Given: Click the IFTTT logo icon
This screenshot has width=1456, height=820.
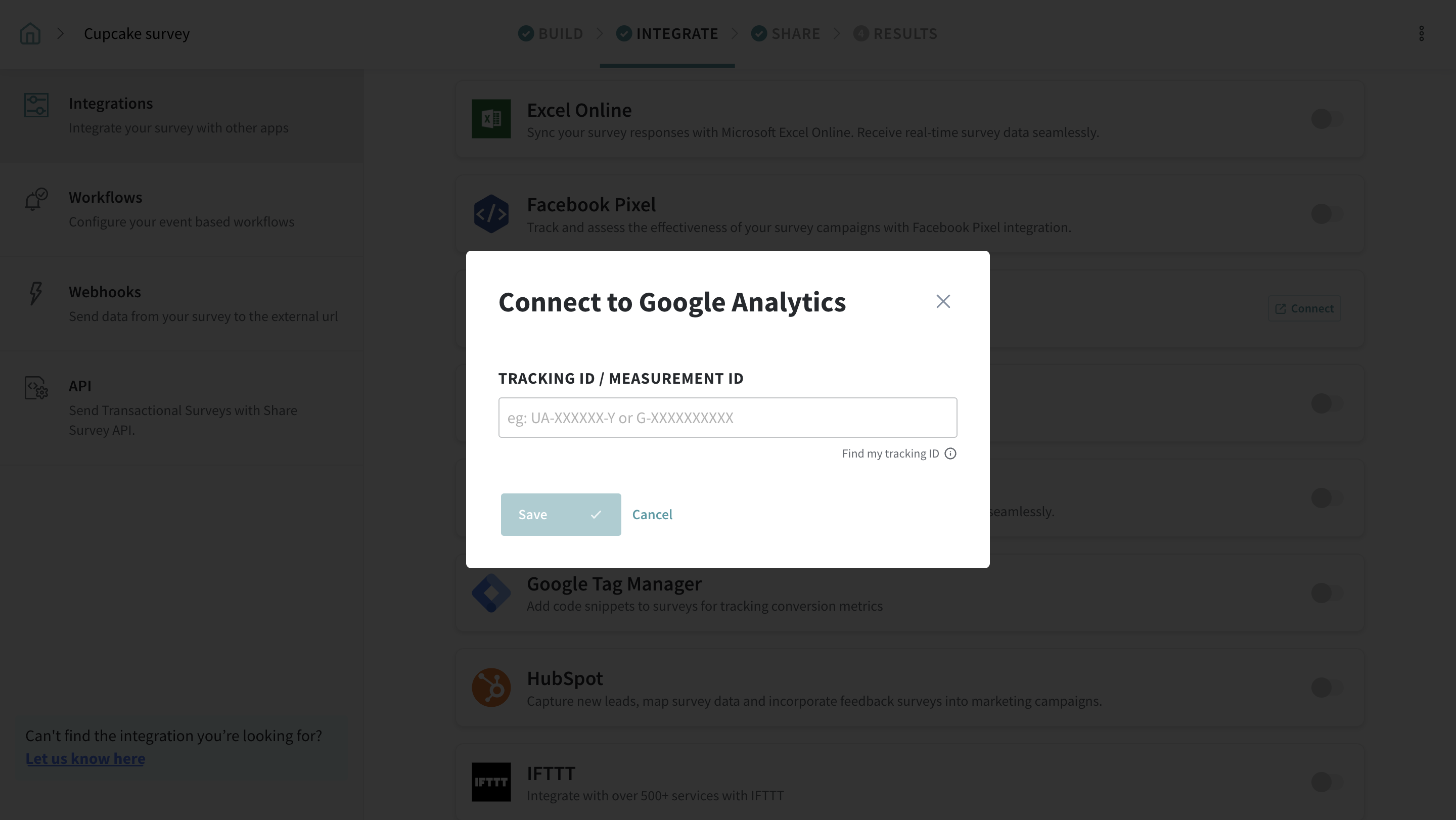Looking at the screenshot, I should pyautogui.click(x=490, y=782).
